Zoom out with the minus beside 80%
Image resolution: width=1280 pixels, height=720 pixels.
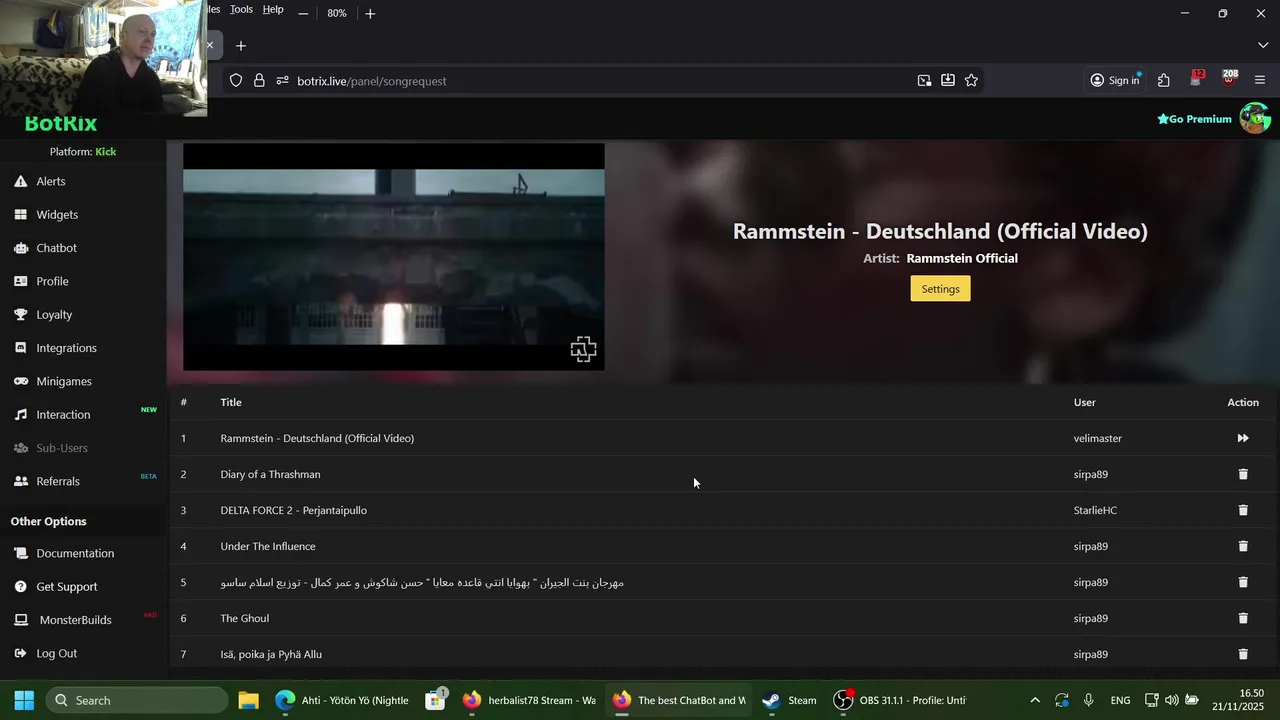click(303, 13)
